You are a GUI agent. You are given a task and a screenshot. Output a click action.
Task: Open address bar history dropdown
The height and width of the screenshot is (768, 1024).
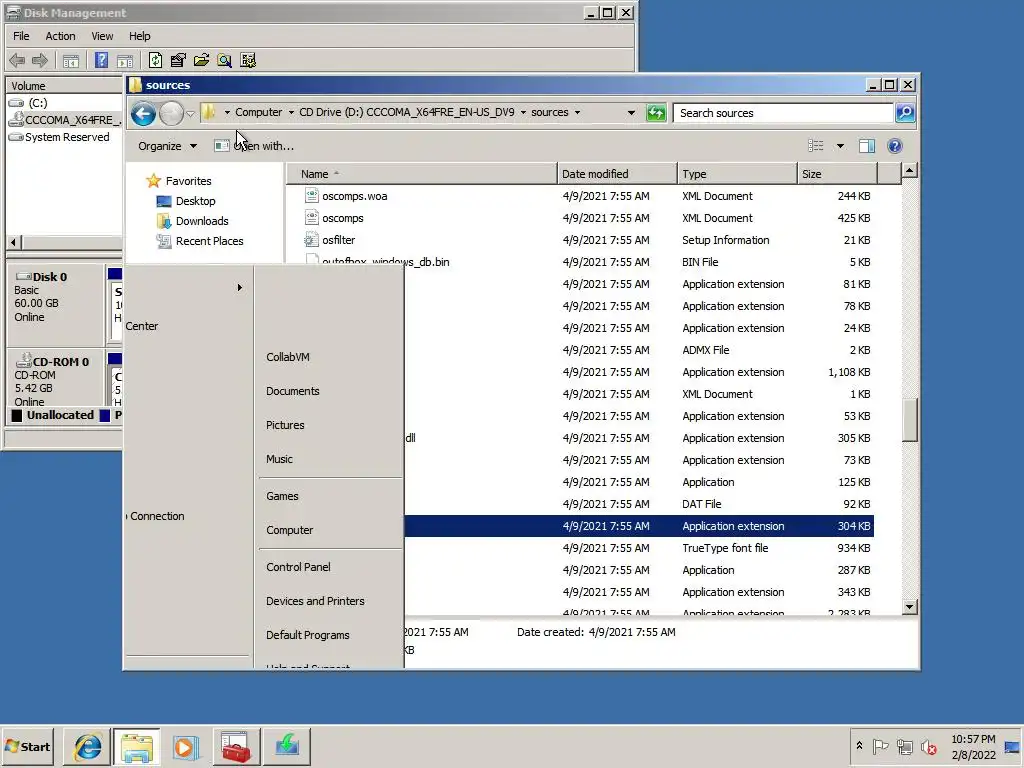631,112
